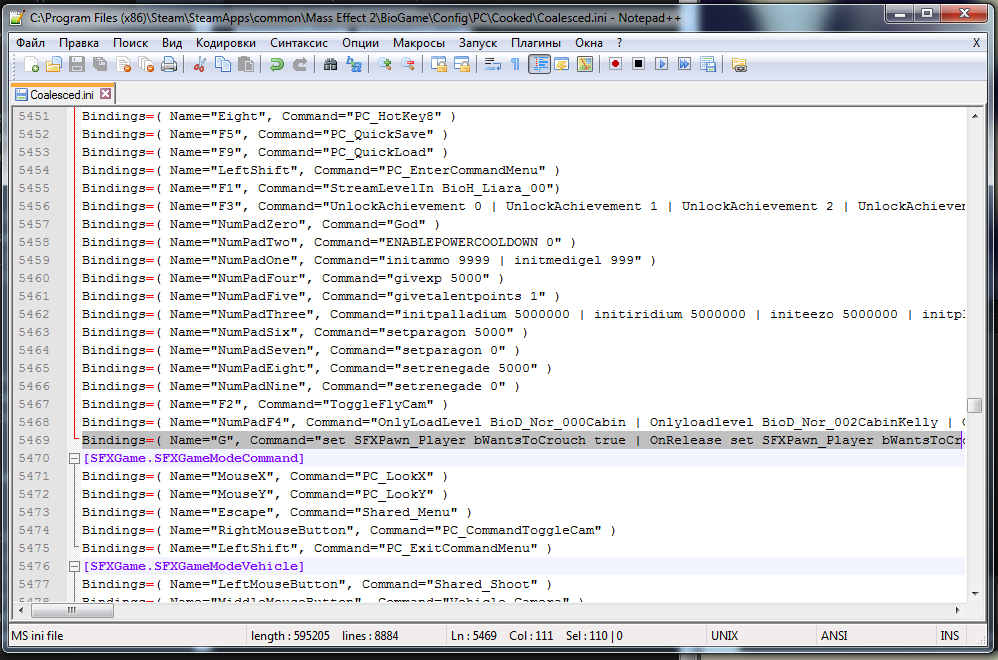
Task: Click the Close file toolbar icon
Action: pos(123,64)
